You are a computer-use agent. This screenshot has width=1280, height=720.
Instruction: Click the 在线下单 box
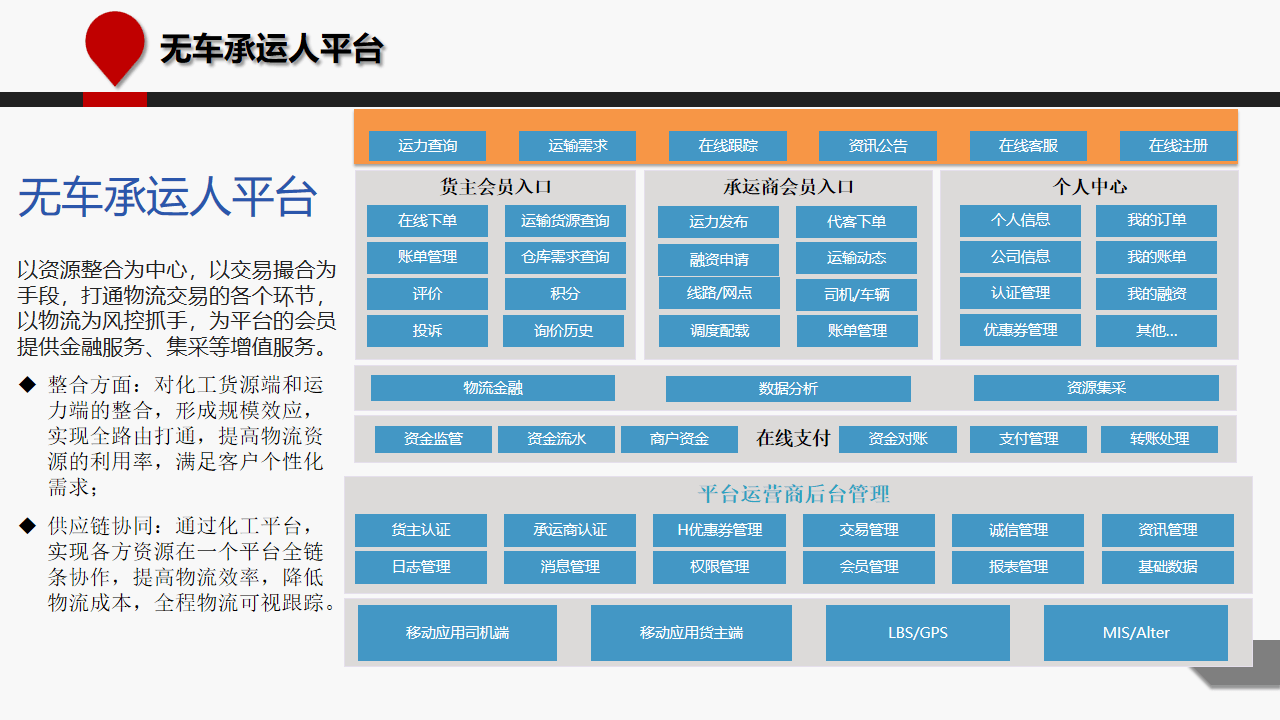coord(427,221)
